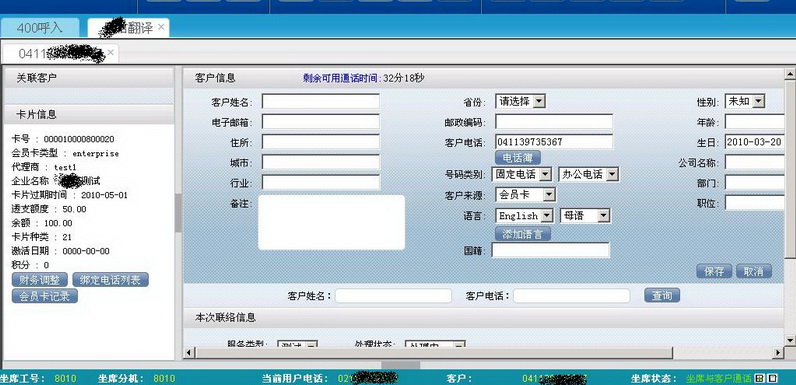
Task: Open the 固定电话 number type dropdown
Action: click(522, 175)
